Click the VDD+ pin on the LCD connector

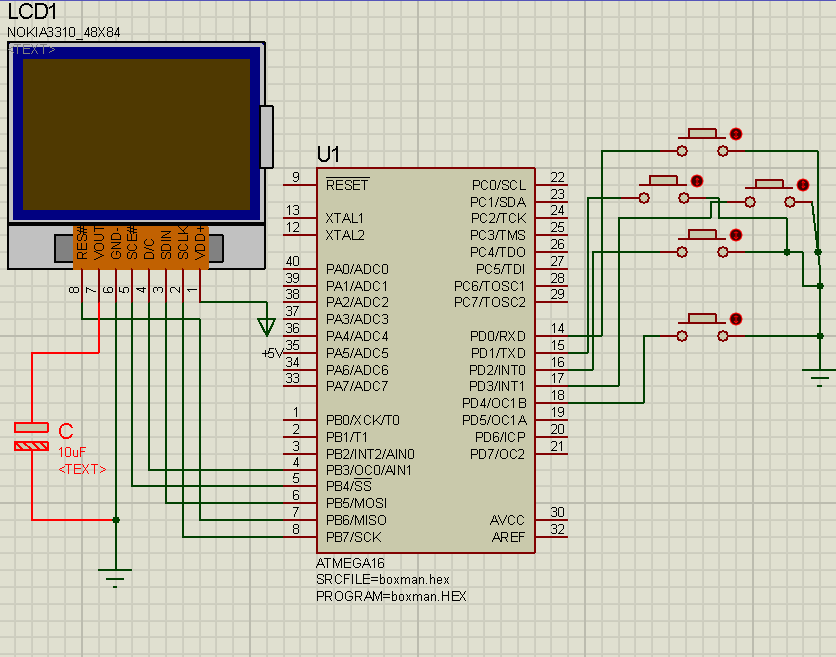click(x=200, y=243)
